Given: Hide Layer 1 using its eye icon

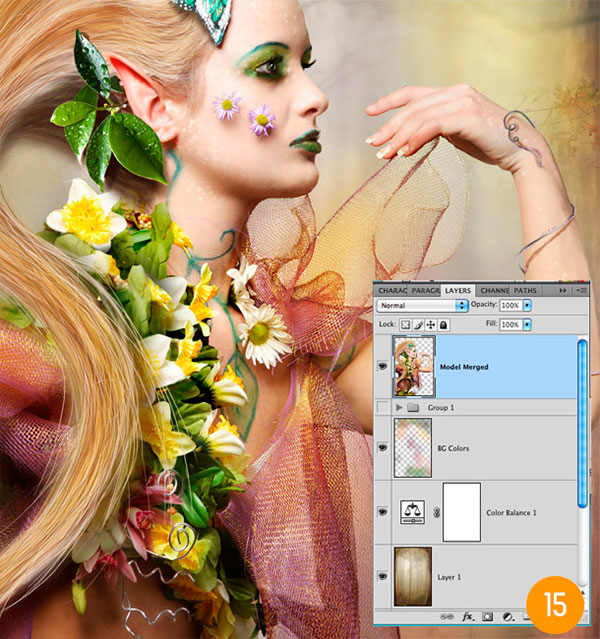Looking at the screenshot, I should pos(382,576).
